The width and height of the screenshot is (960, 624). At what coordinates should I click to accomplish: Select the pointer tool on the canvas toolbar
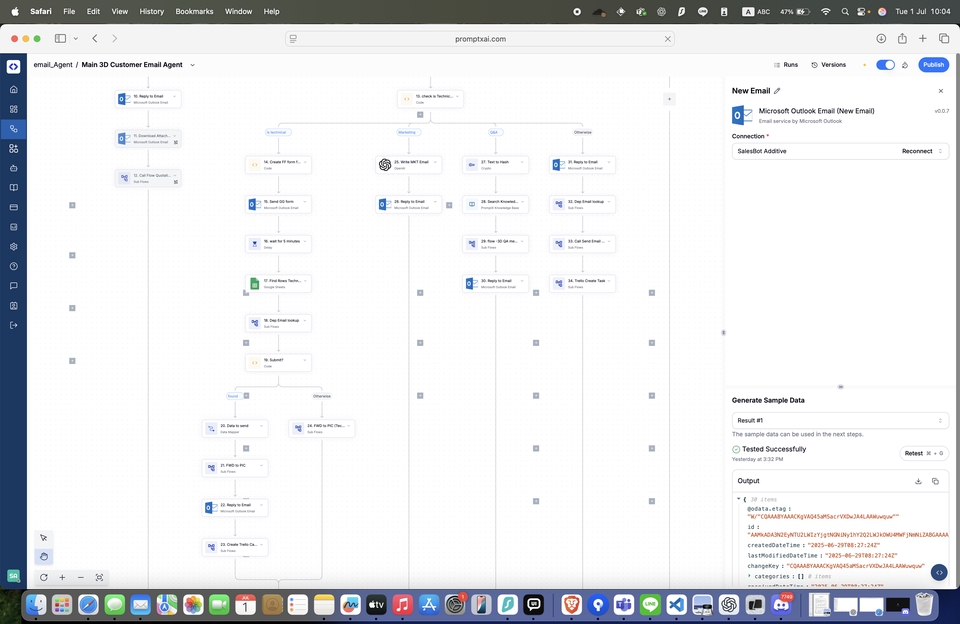(42, 537)
